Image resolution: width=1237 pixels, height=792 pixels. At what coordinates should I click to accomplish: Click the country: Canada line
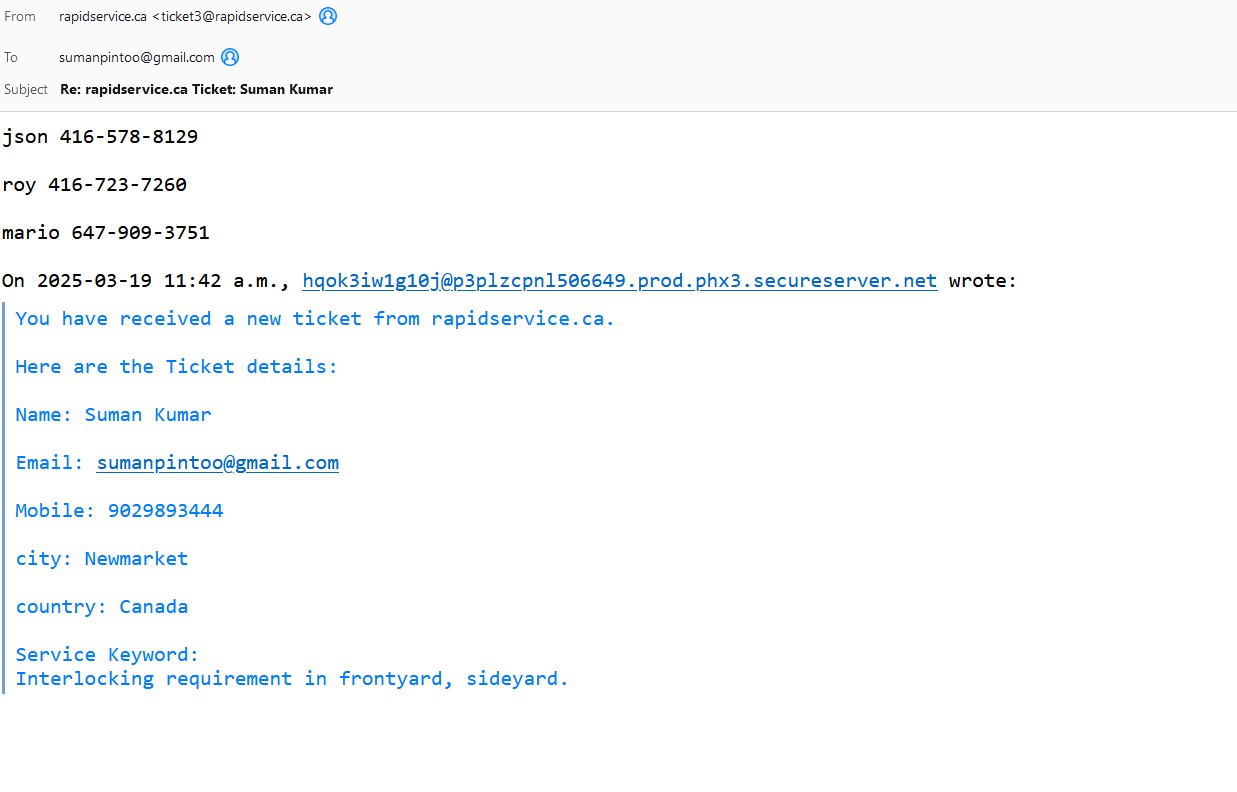(x=101, y=607)
